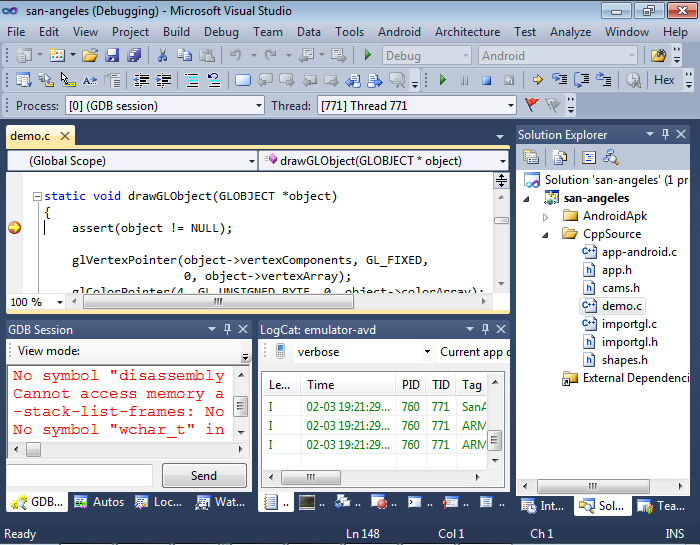Open the Debug configuration dropdown

point(466,56)
